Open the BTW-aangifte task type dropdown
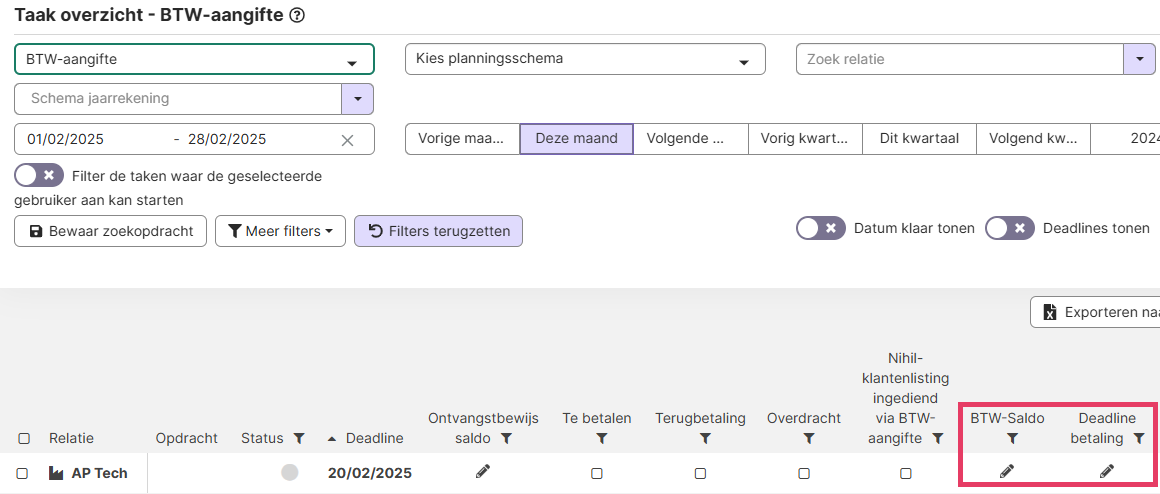 click(x=194, y=60)
